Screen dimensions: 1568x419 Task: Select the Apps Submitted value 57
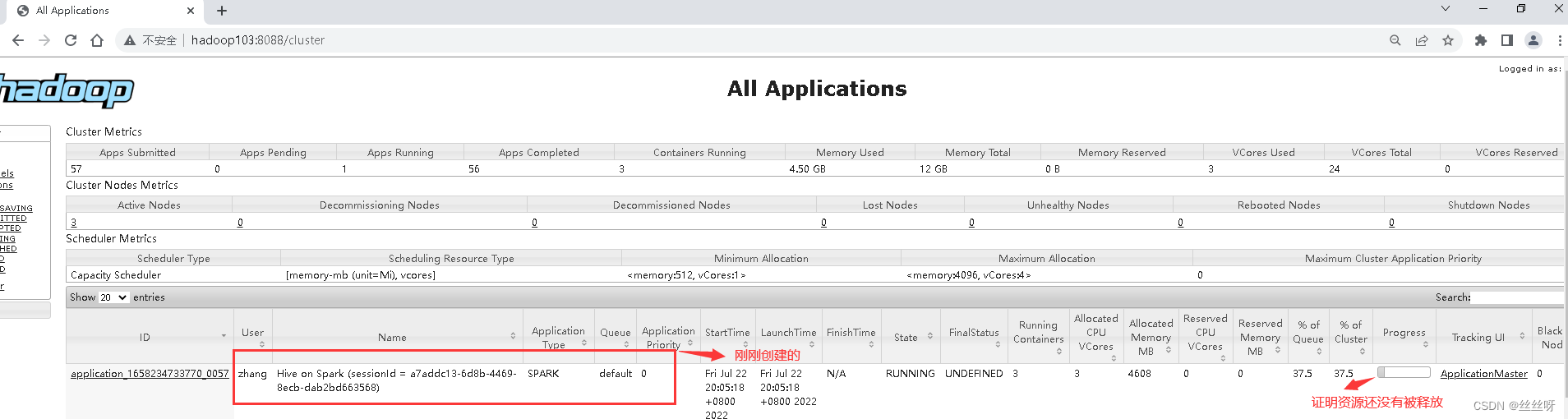pyautogui.click(x=76, y=169)
